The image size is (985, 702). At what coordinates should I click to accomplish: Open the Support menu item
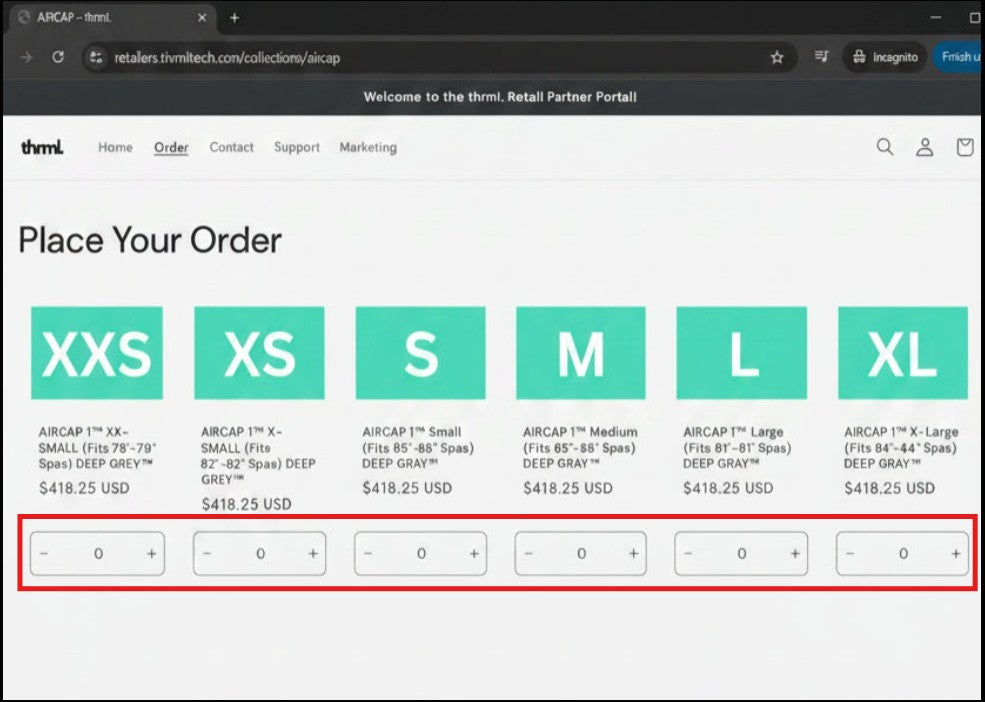coord(297,147)
